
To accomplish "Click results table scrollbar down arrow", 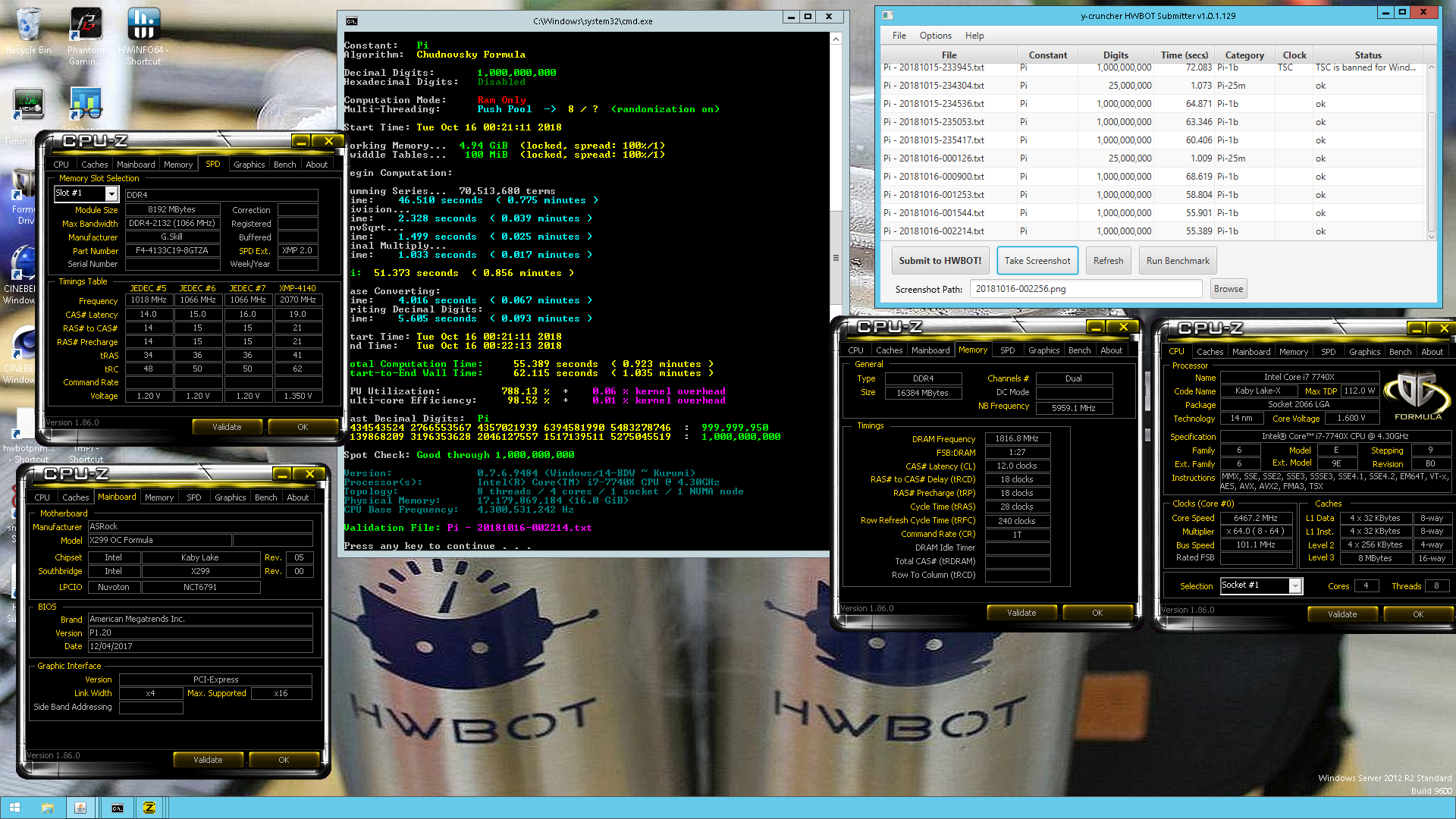I will pyautogui.click(x=1431, y=237).
